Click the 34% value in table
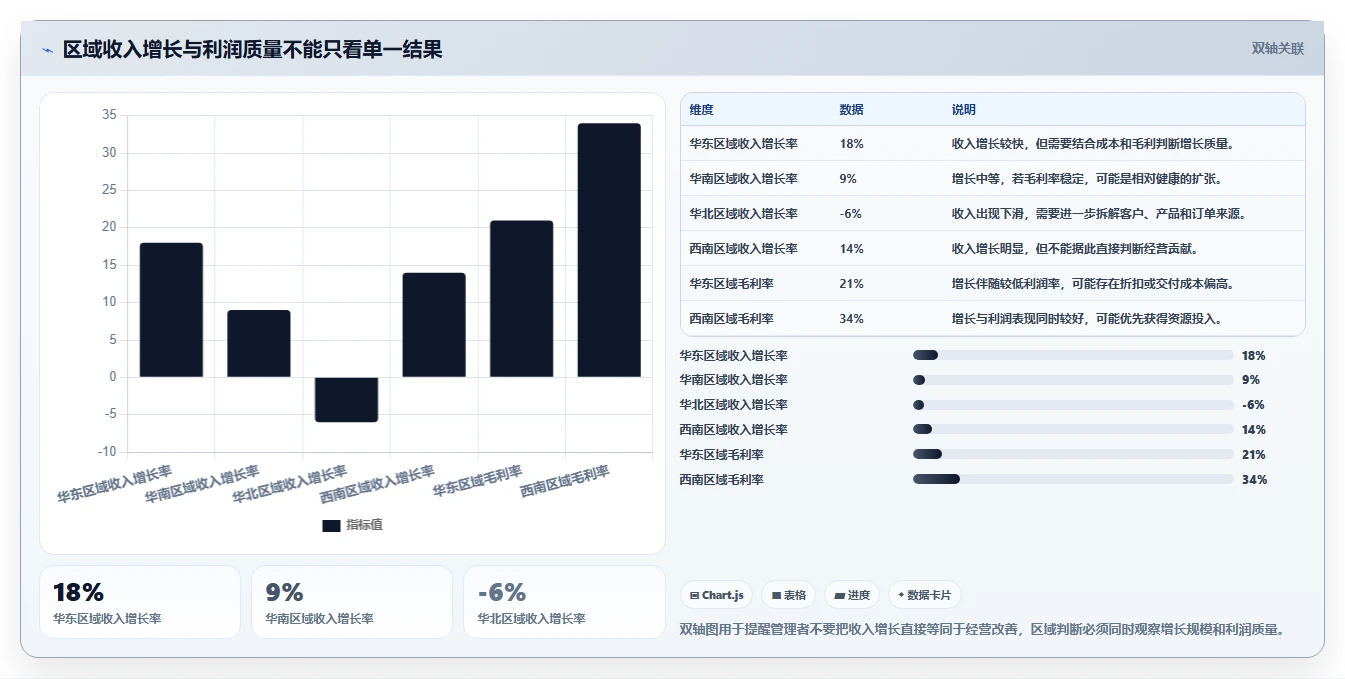The height and width of the screenshot is (679, 1345). tap(852, 319)
